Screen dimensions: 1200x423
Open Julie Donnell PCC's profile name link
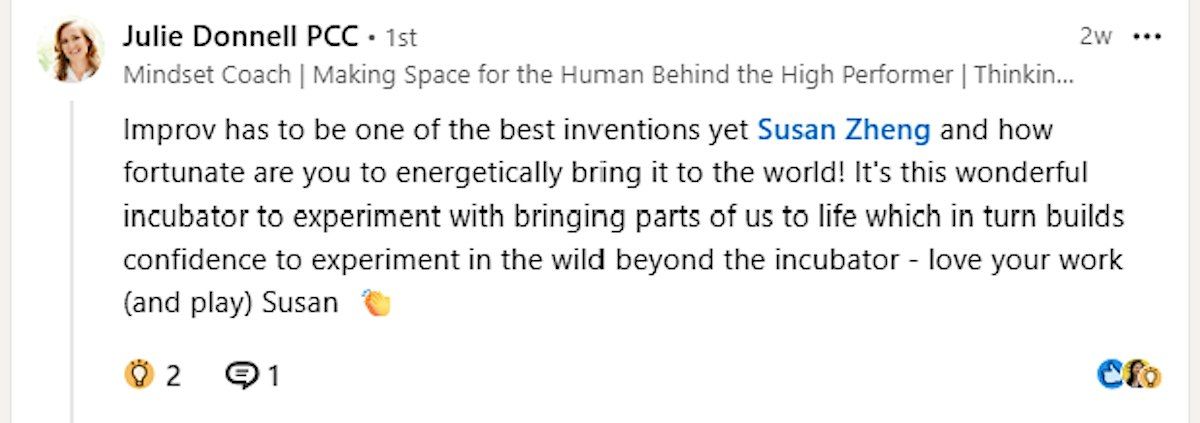tap(240, 37)
